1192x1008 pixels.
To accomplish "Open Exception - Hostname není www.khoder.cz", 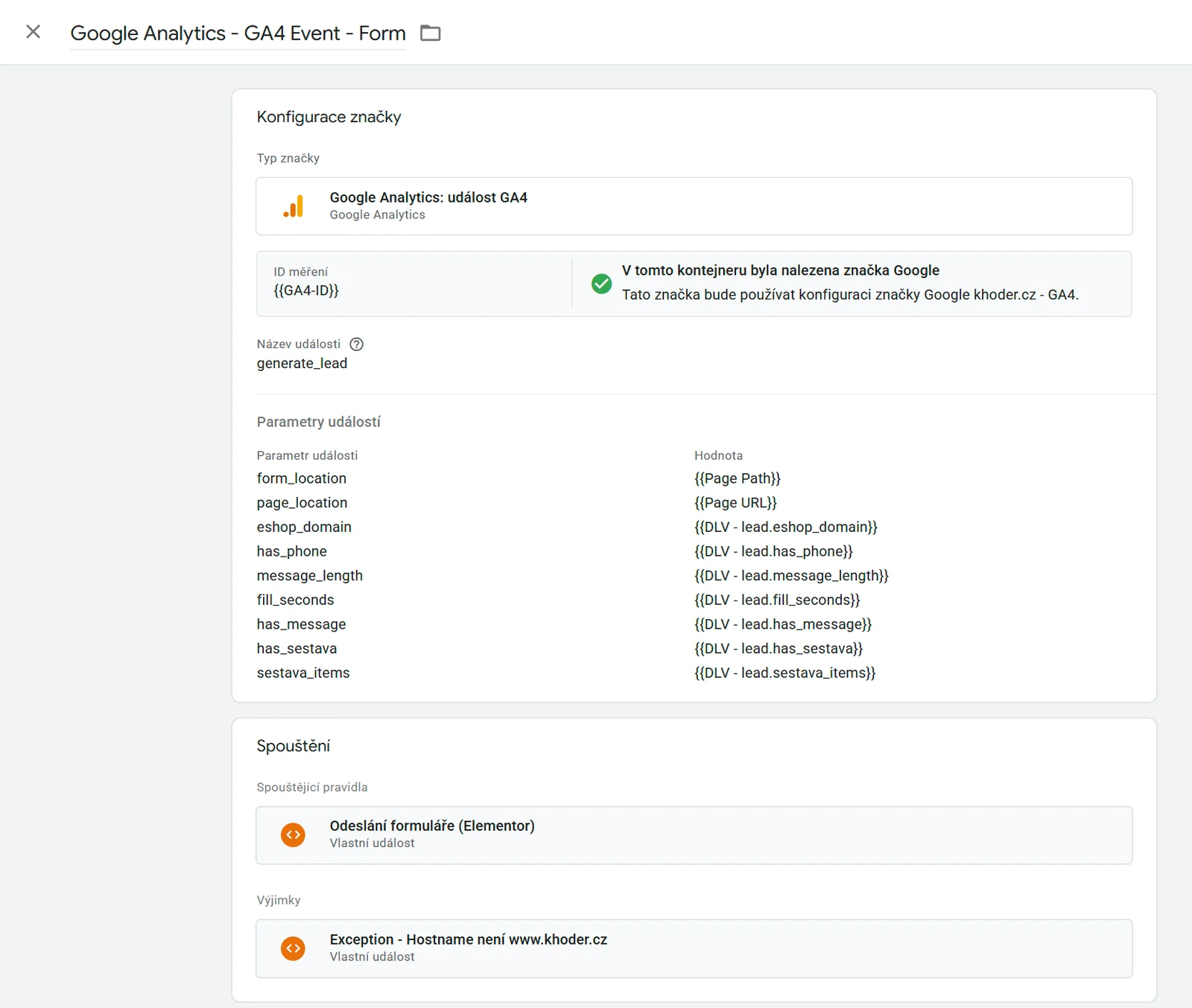I will coord(694,948).
